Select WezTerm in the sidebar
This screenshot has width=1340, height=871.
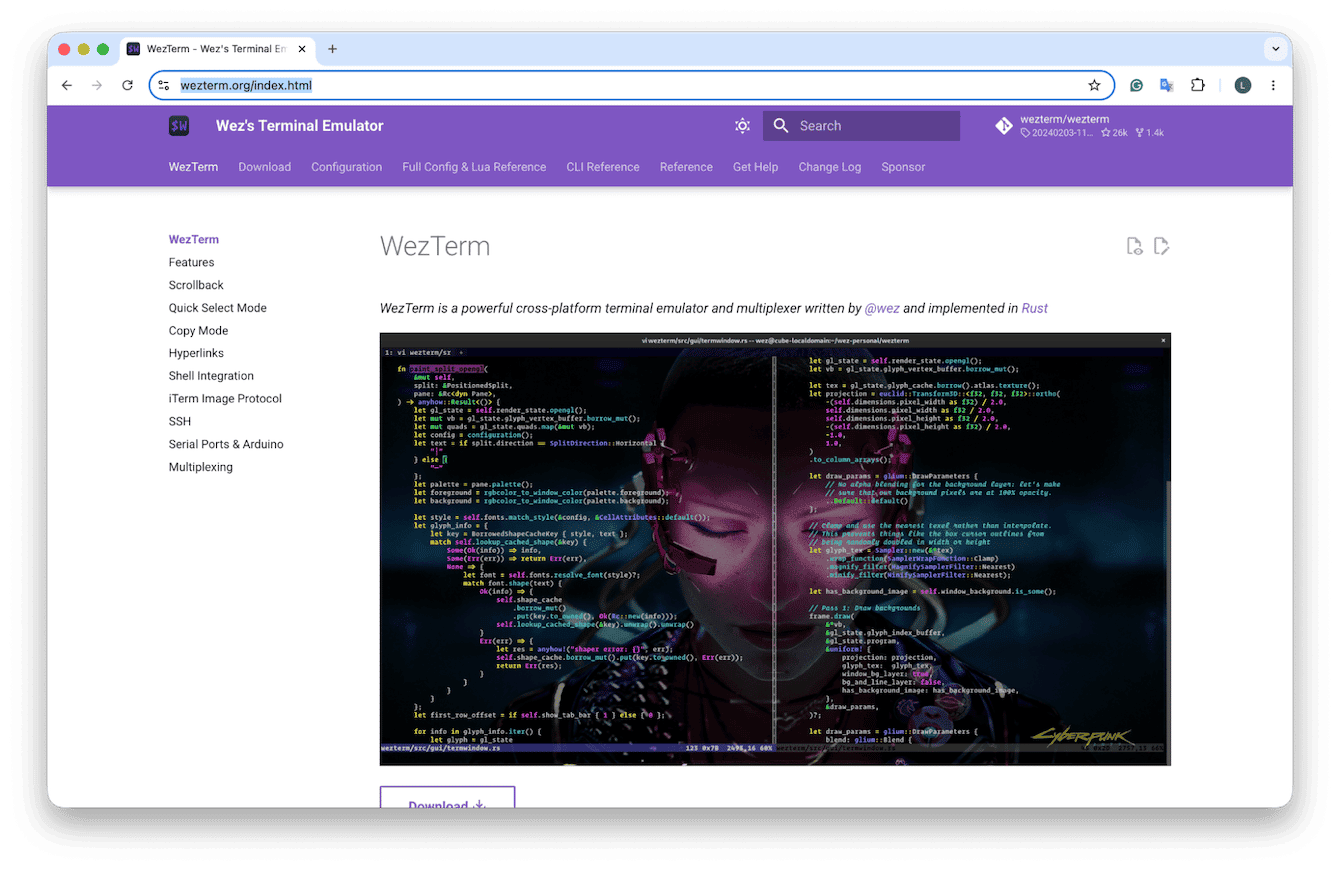(194, 240)
